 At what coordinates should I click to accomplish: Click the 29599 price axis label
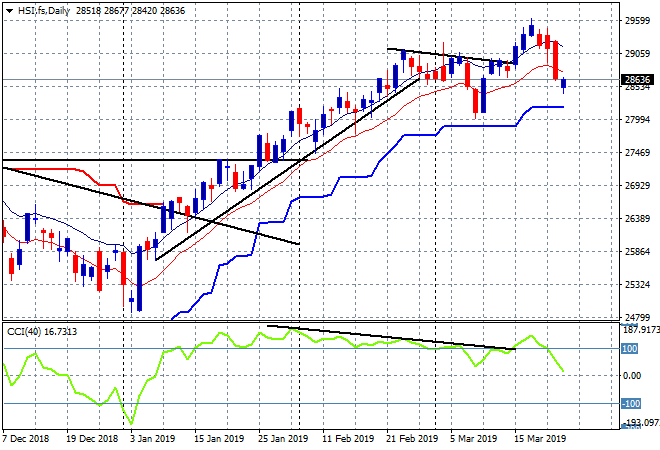click(637, 21)
